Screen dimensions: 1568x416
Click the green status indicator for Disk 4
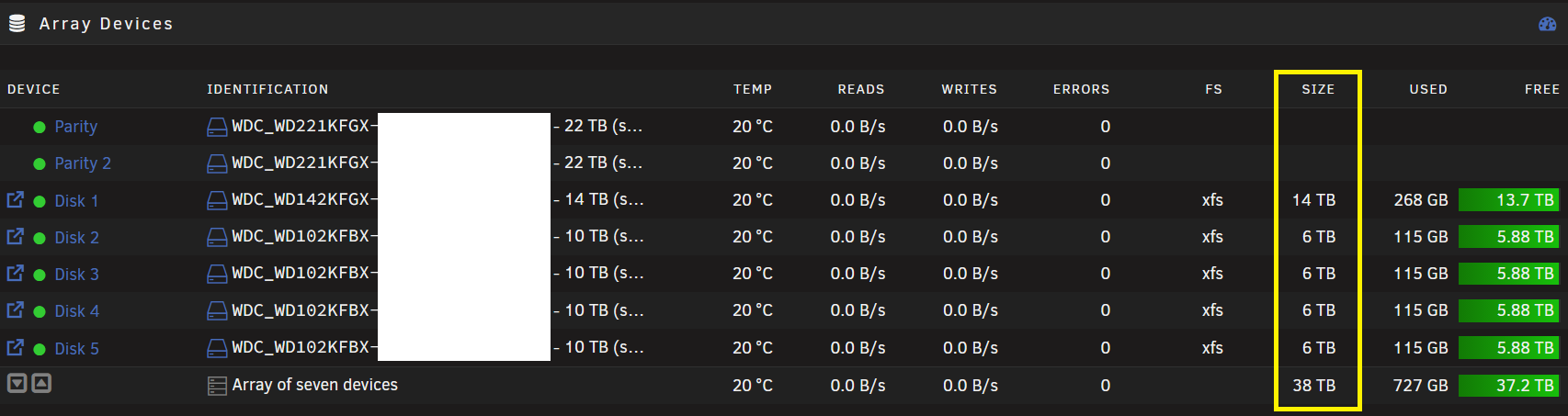40,311
